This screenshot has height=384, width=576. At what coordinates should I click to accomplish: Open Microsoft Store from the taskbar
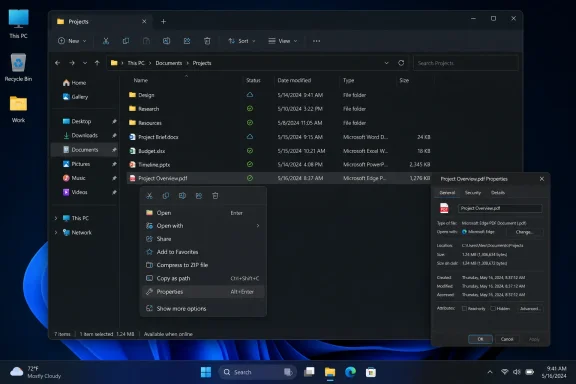(371, 372)
